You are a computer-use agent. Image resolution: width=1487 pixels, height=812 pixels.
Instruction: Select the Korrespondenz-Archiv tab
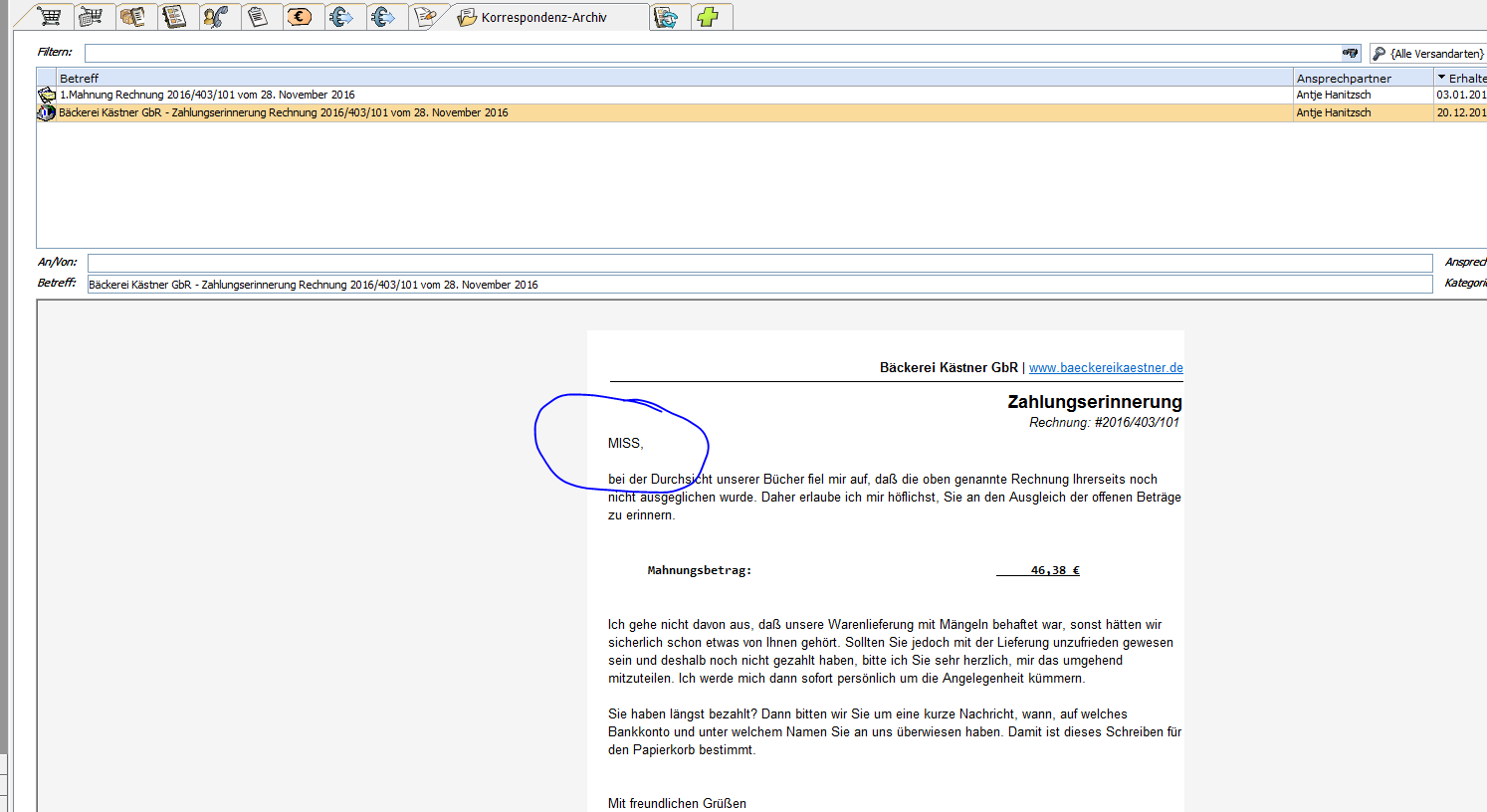point(542,18)
